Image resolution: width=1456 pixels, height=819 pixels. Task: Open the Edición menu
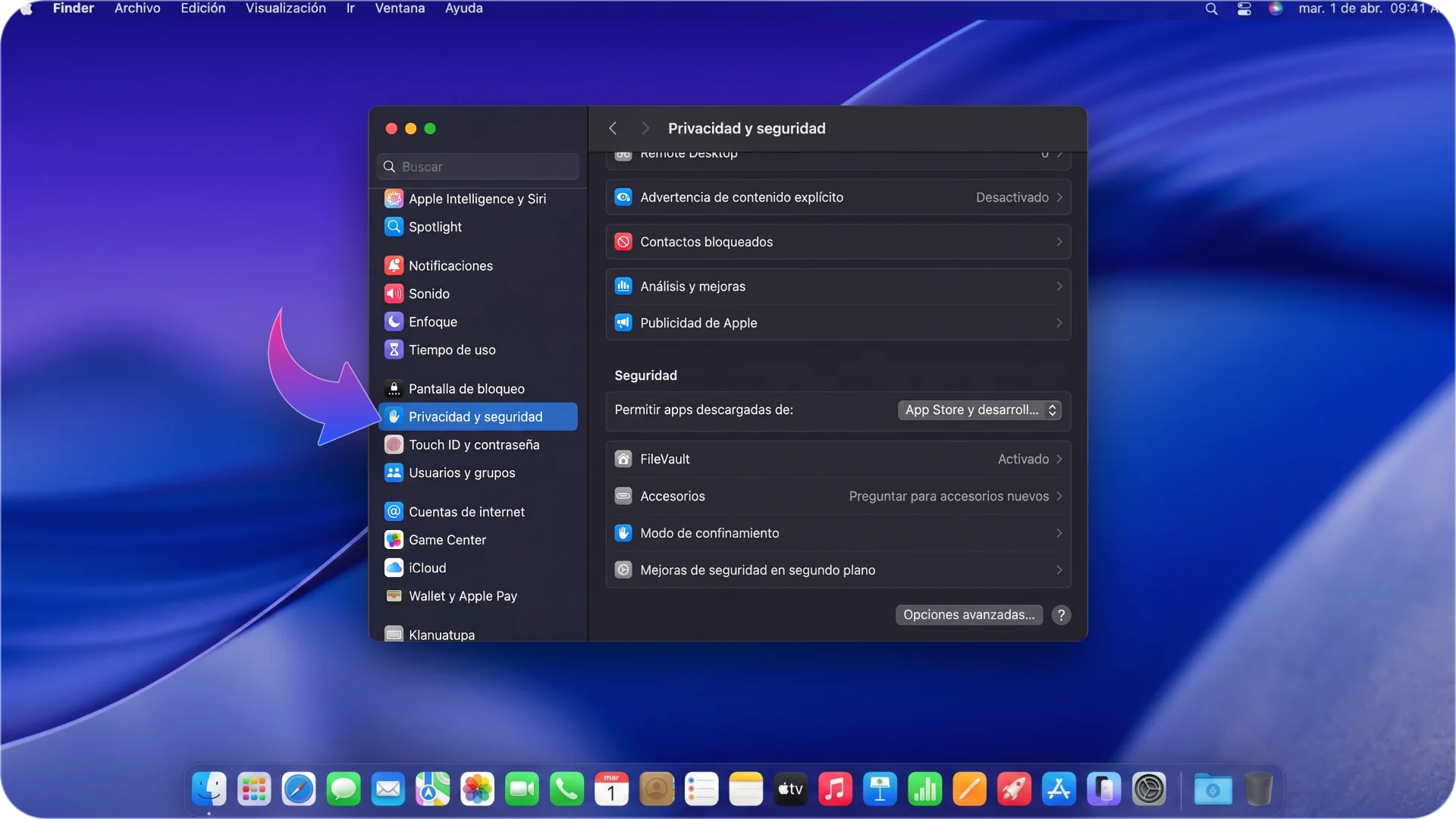point(202,8)
